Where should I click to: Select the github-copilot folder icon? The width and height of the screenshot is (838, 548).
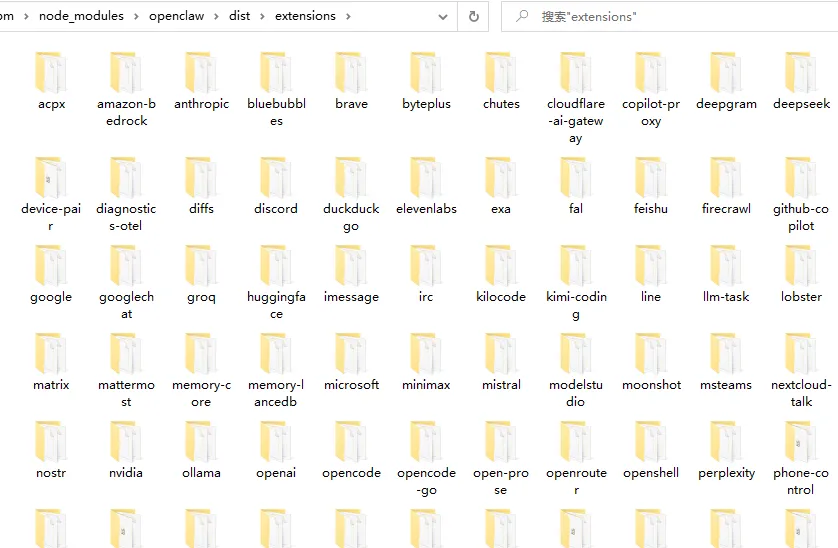801,177
